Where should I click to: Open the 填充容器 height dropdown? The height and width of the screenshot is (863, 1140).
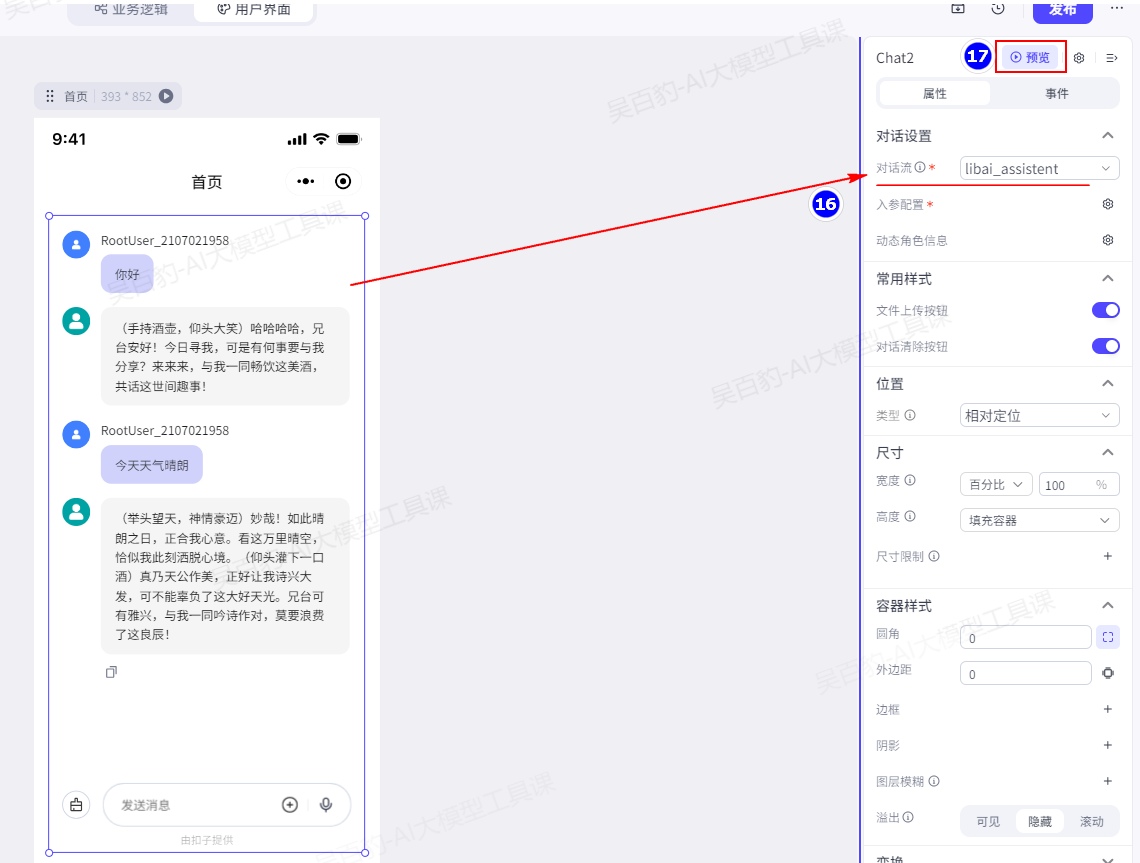click(x=1039, y=520)
